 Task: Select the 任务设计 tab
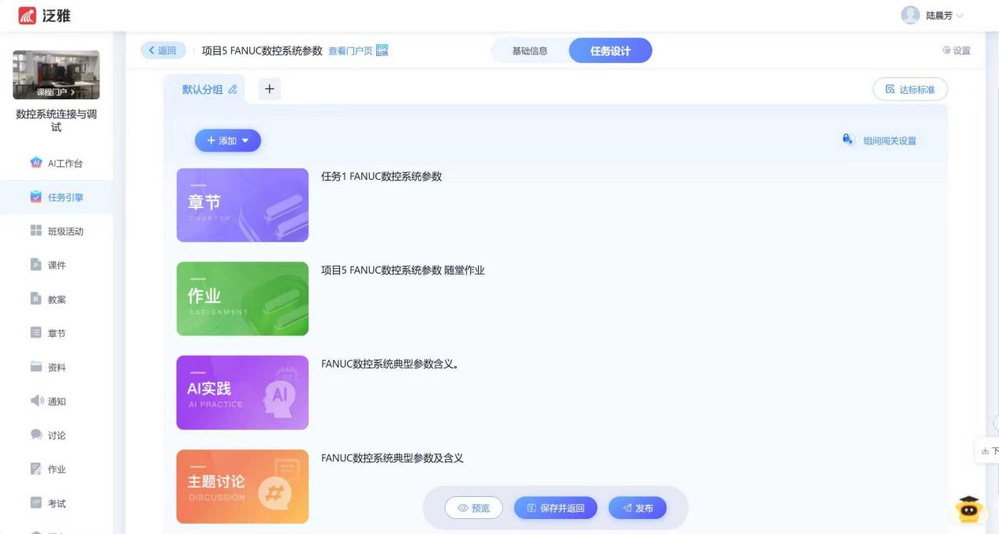pyautogui.click(x=610, y=51)
